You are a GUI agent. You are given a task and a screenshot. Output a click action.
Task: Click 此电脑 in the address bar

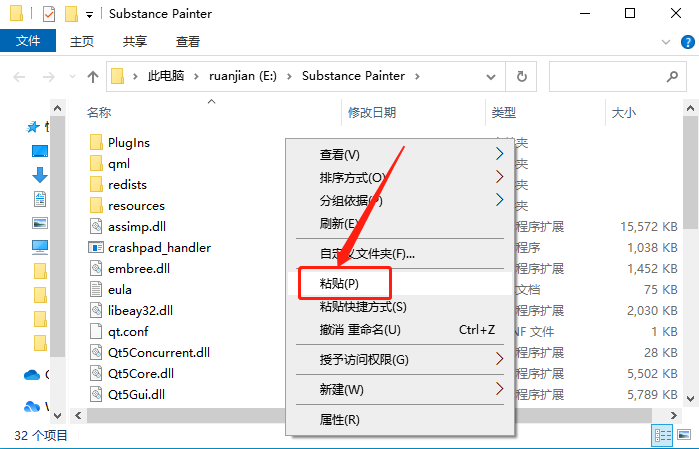[165, 76]
